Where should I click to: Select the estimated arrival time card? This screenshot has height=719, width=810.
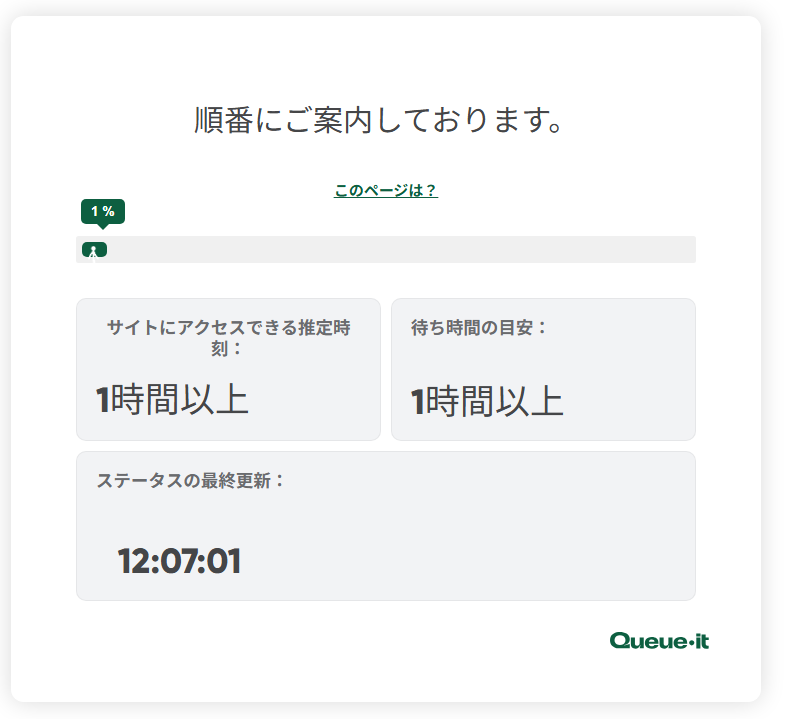click(228, 369)
